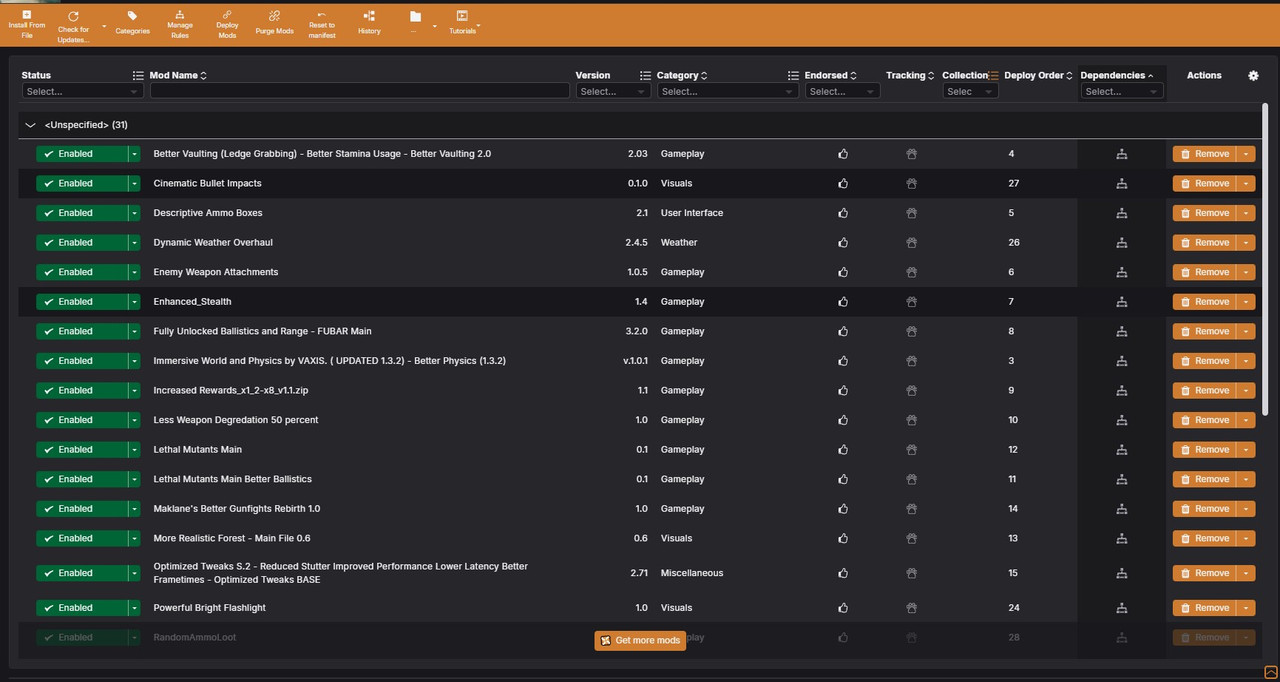Click Deploy Mods in the toolbar
The width and height of the screenshot is (1280, 682).
click(227, 22)
